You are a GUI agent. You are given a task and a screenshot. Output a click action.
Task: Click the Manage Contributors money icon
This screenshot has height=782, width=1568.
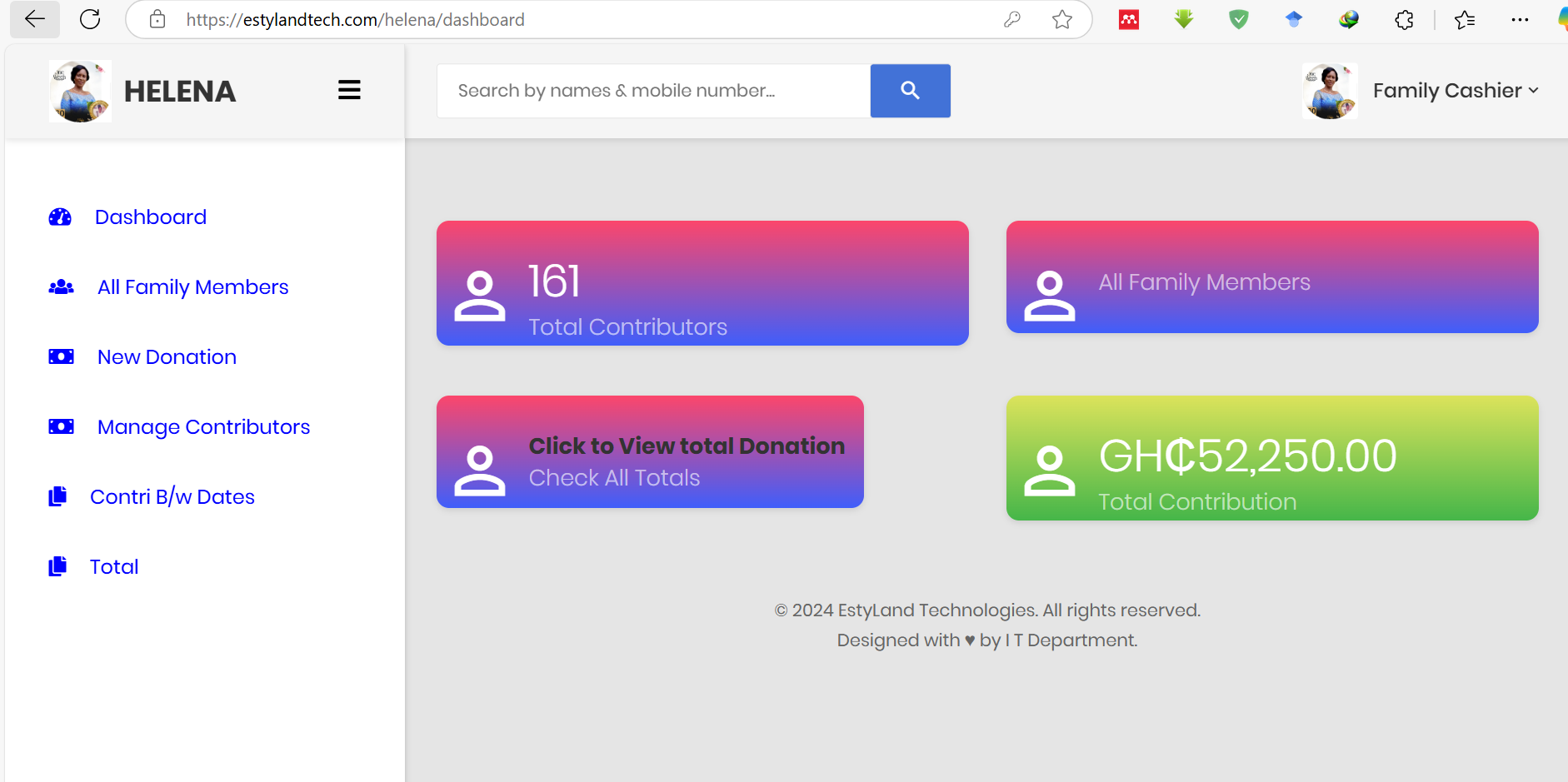(60, 426)
